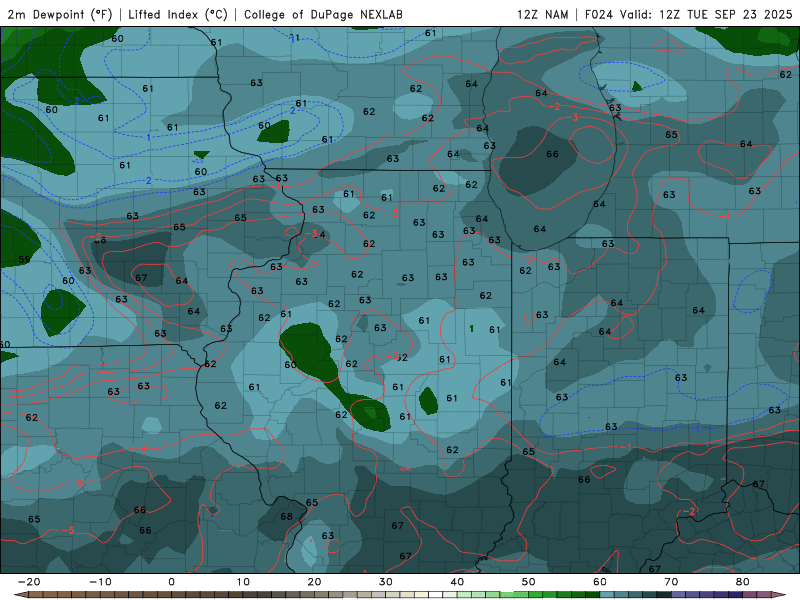Click the -10 label on the color scale
Viewport: 800px width, 600px height.
point(100,582)
